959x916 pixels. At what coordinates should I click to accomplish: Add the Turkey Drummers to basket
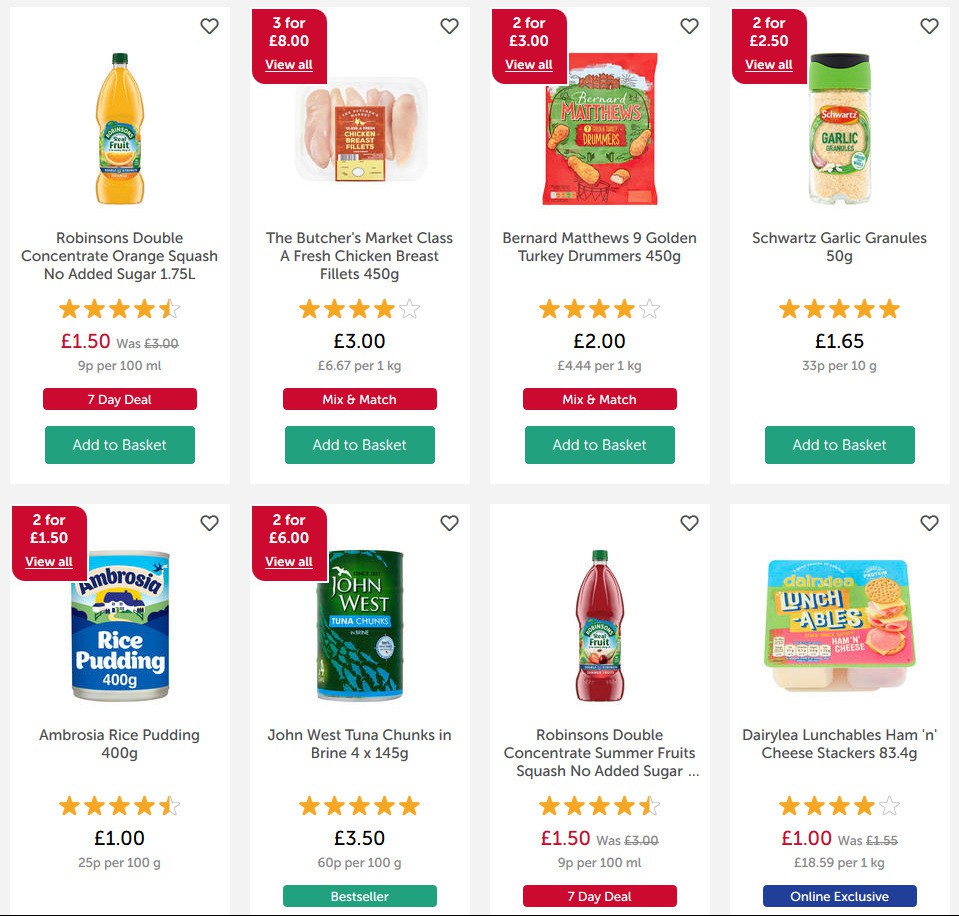point(599,445)
